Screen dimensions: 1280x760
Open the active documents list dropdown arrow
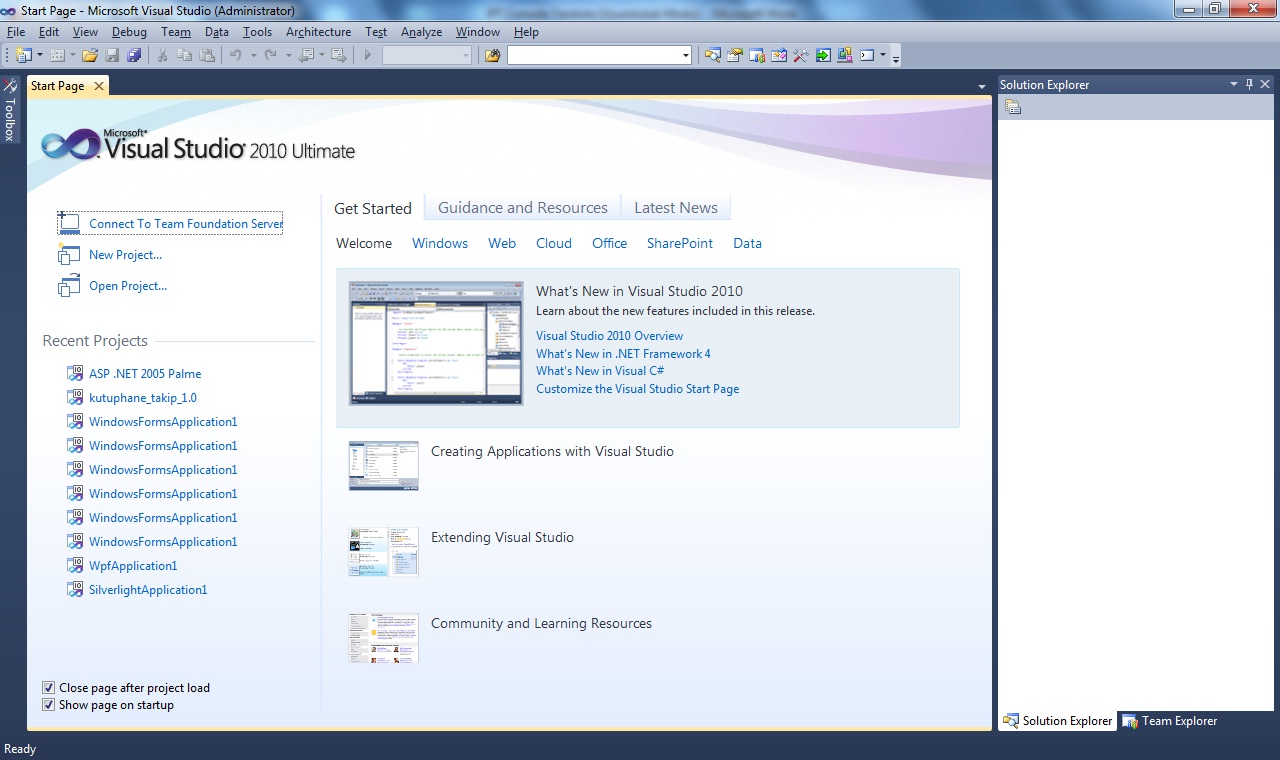coord(982,87)
